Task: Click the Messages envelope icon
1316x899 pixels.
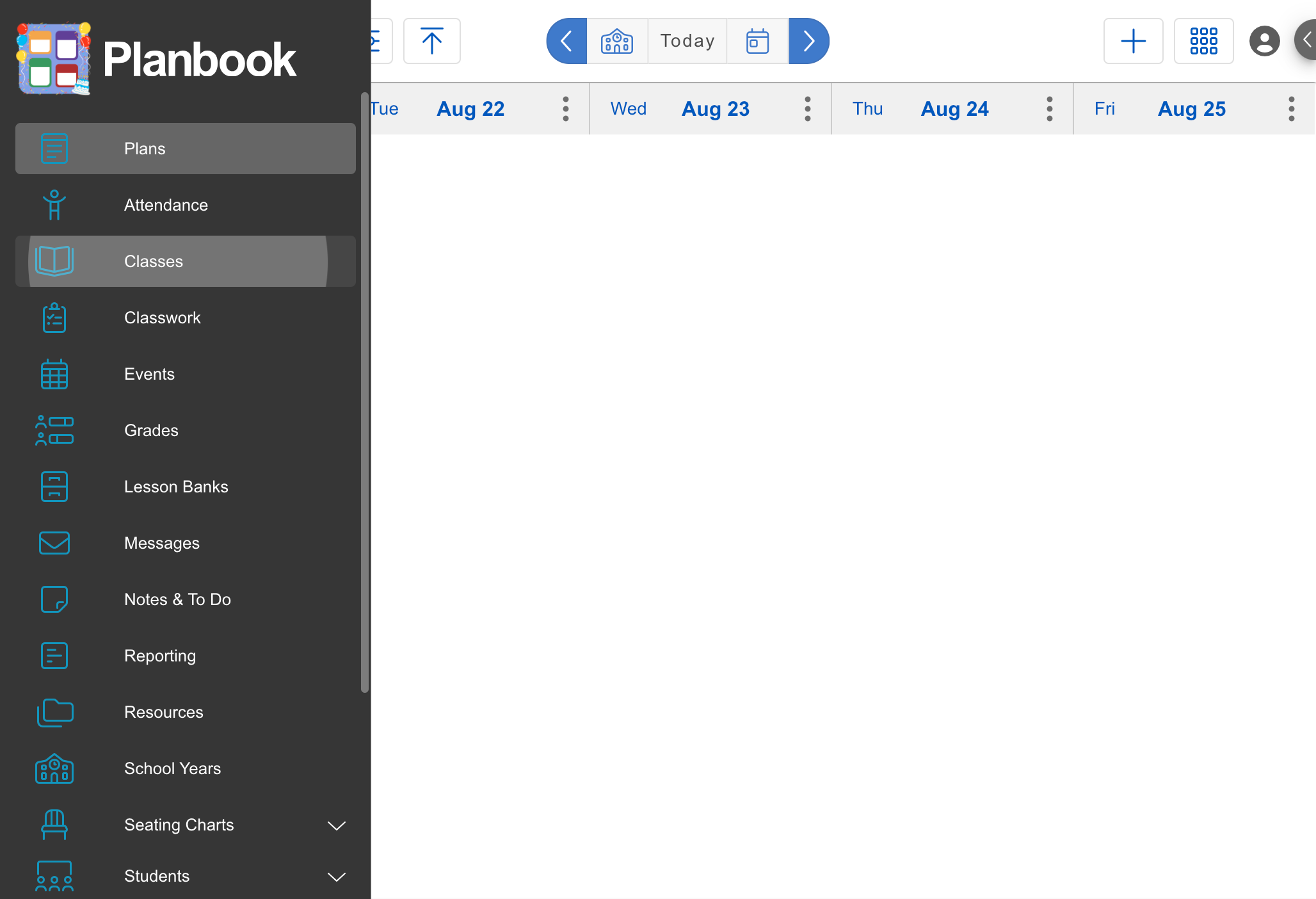Action: 54,543
